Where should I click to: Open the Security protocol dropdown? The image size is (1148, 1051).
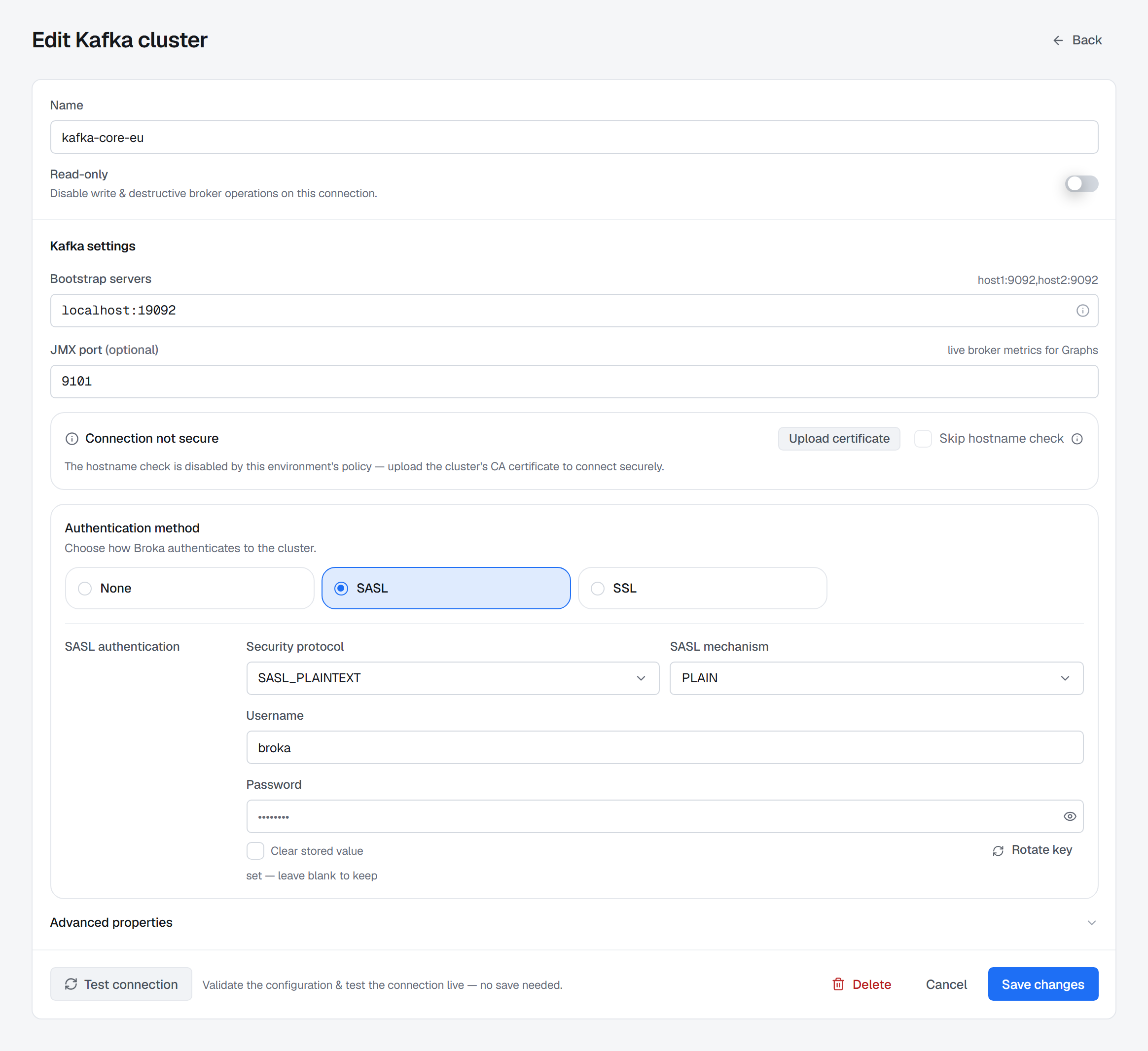tap(453, 678)
